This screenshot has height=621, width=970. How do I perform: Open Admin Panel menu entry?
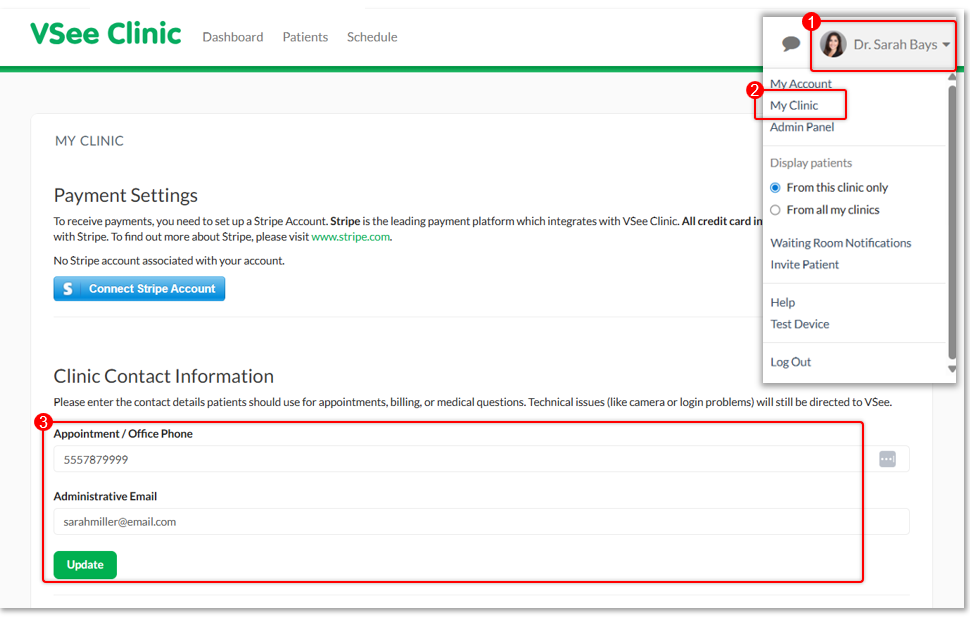[x=801, y=127]
